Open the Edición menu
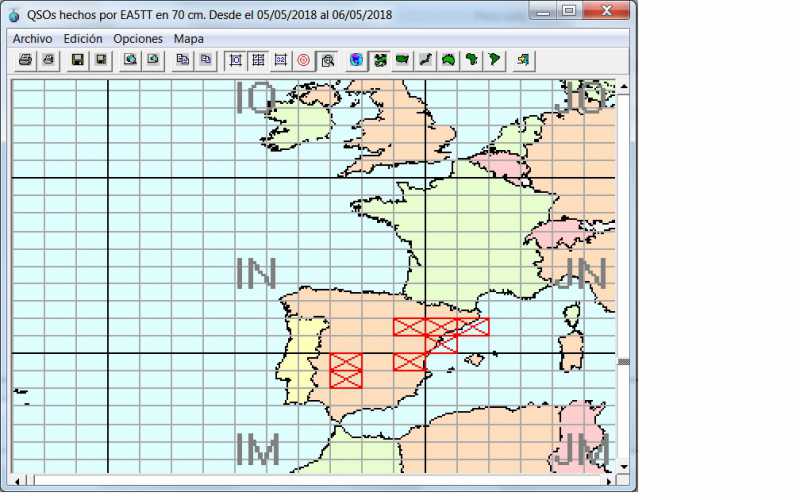 click(83, 39)
